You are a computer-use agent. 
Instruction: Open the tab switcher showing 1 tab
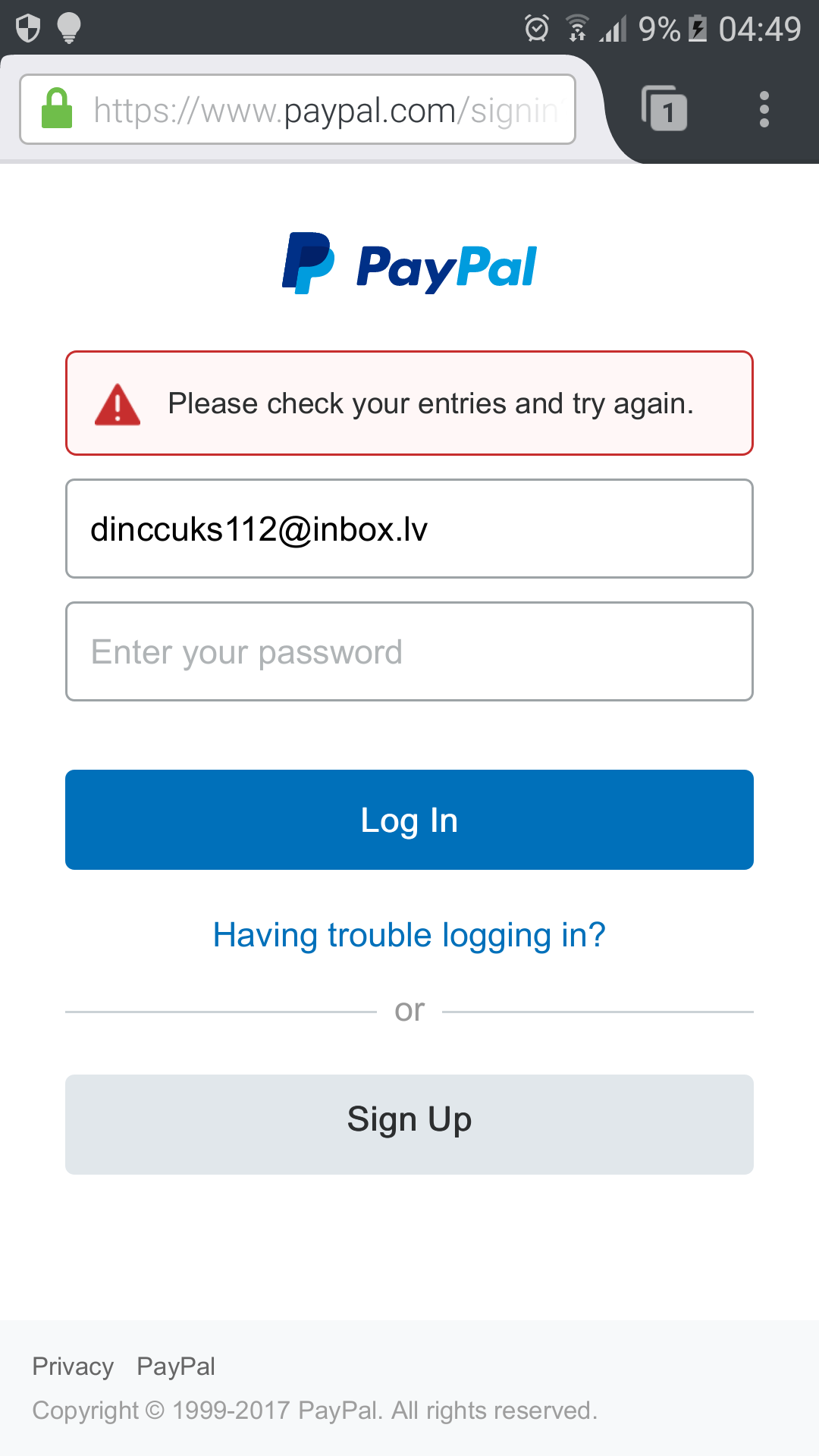pos(664,108)
